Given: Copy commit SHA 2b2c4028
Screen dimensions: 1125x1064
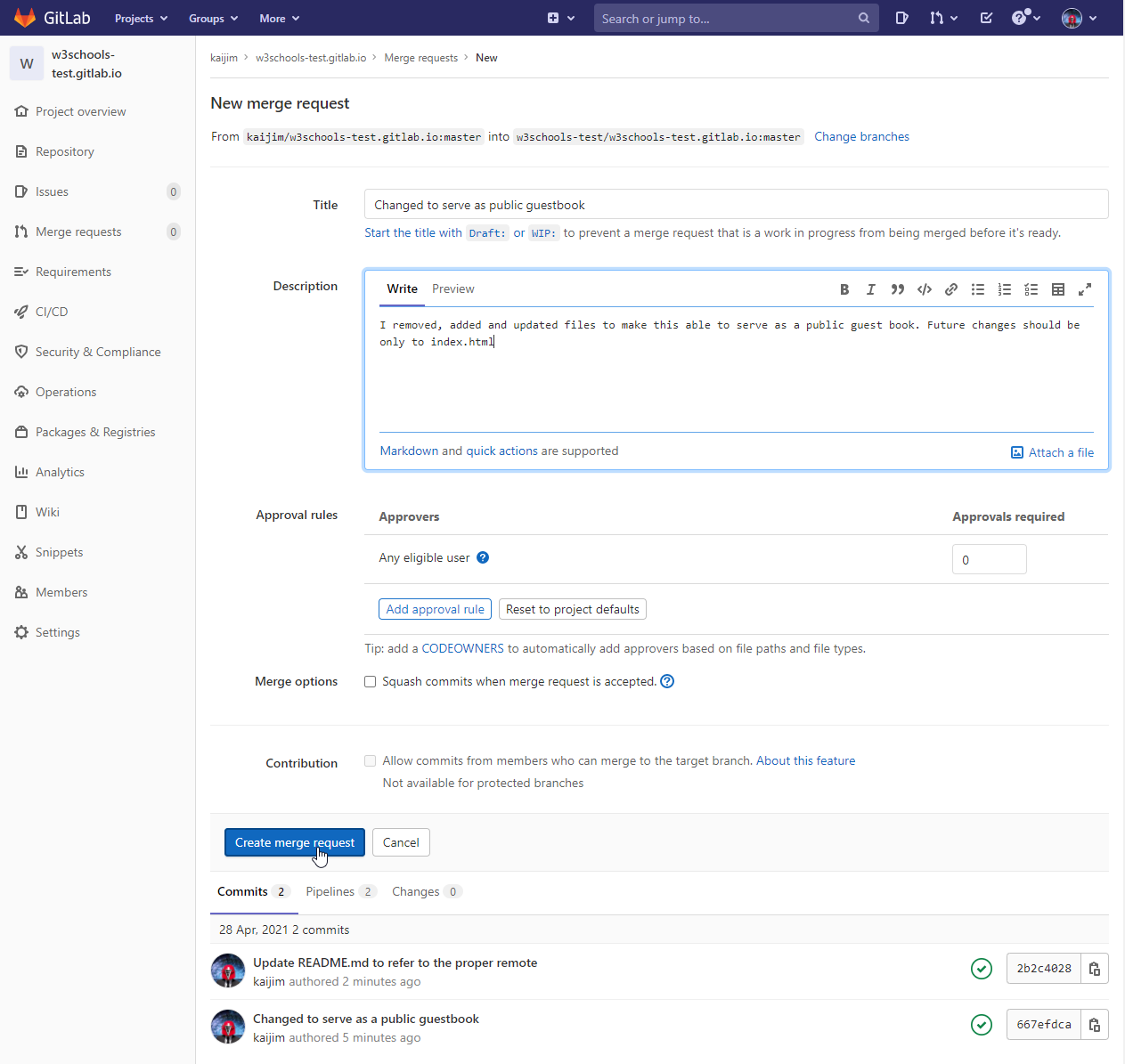Looking at the screenshot, I should pos(1095,969).
